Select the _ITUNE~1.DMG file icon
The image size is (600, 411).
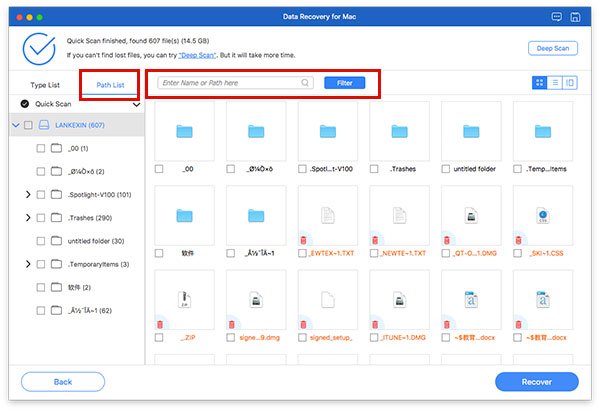(x=399, y=300)
